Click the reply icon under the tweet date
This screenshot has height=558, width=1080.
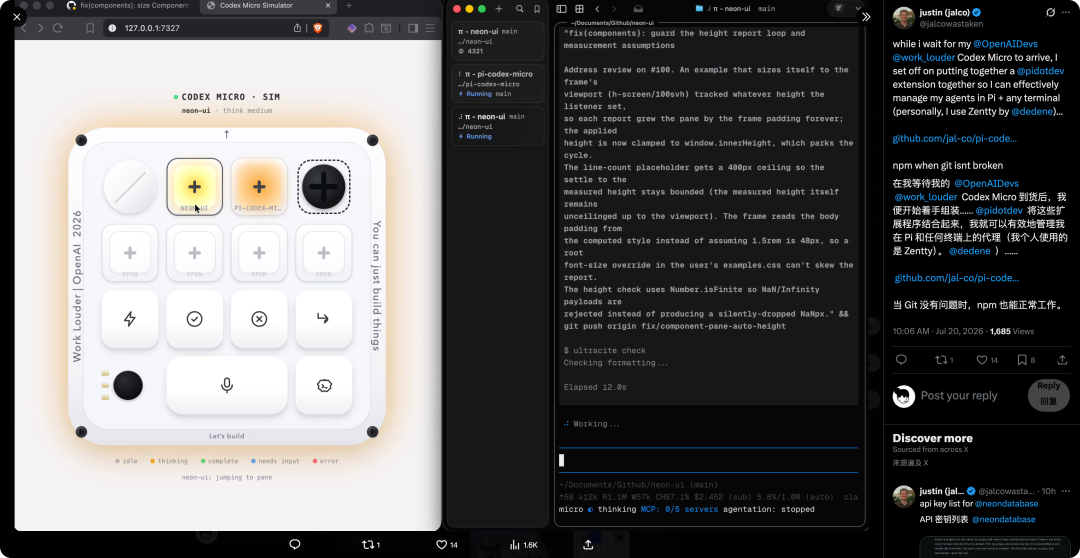(x=901, y=360)
